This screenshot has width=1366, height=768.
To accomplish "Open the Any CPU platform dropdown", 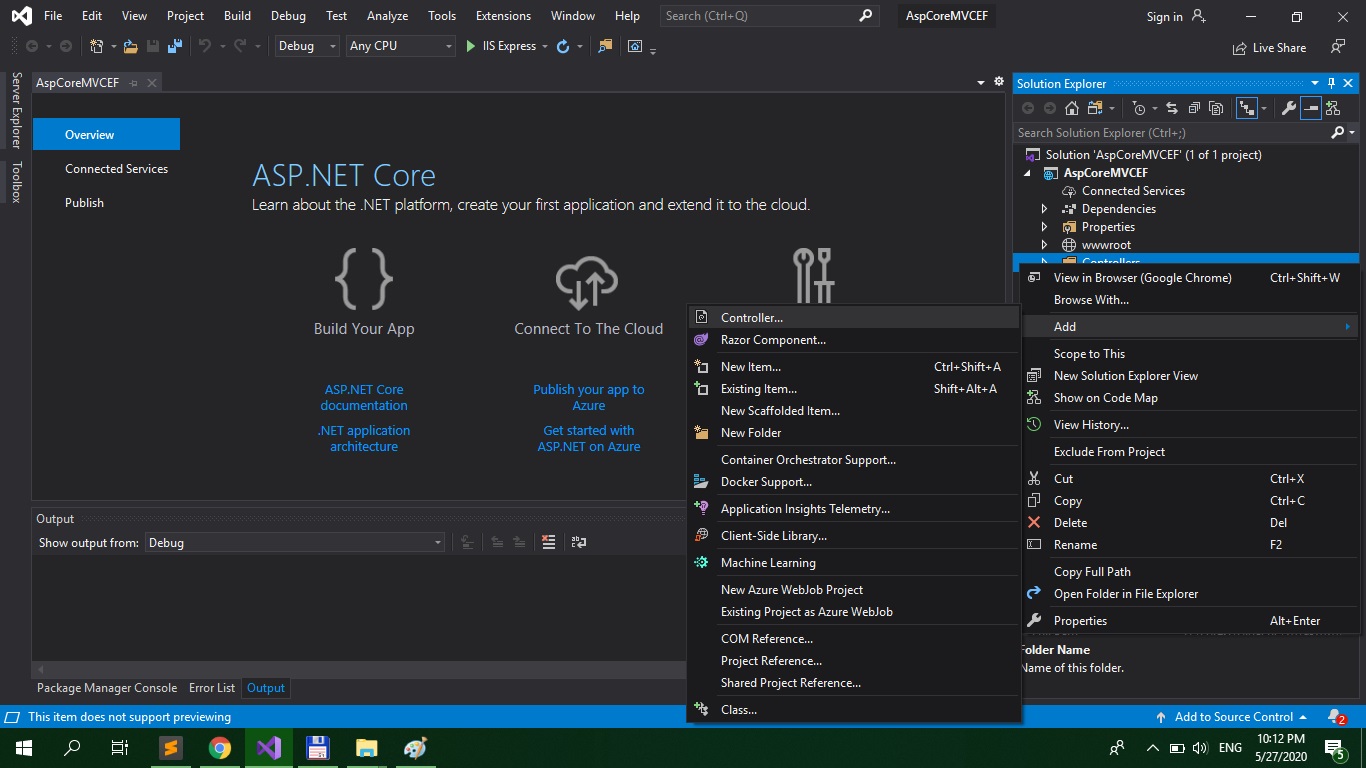I will [400, 46].
